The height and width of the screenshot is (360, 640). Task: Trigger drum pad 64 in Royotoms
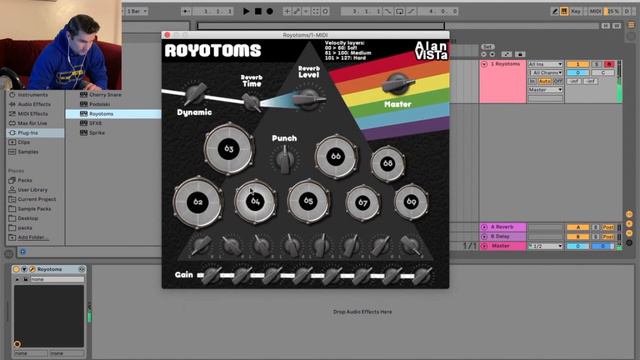coord(255,201)
